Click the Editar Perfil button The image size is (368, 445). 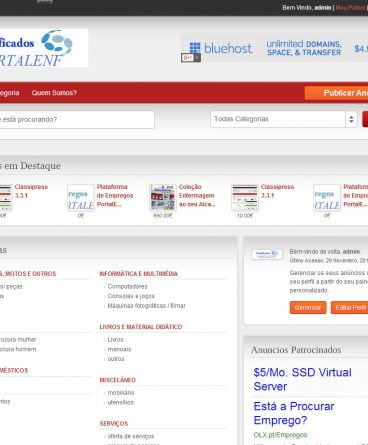tap(350, 308)
